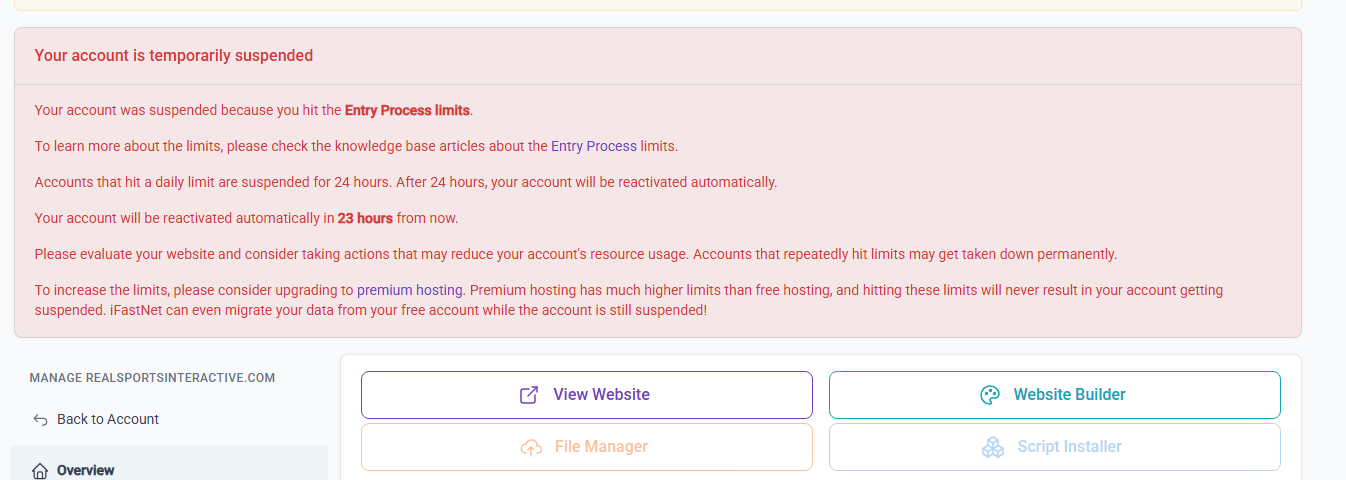
Task: Follow the premium hosting link
Action: [410, 290]
